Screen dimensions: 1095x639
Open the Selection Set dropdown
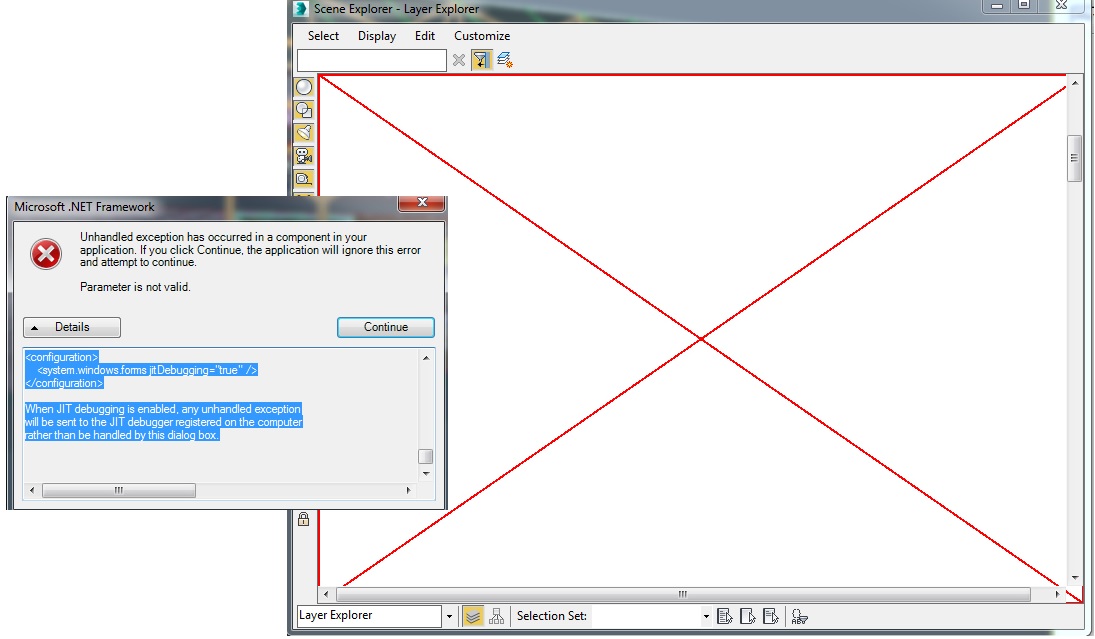point(705,616)
